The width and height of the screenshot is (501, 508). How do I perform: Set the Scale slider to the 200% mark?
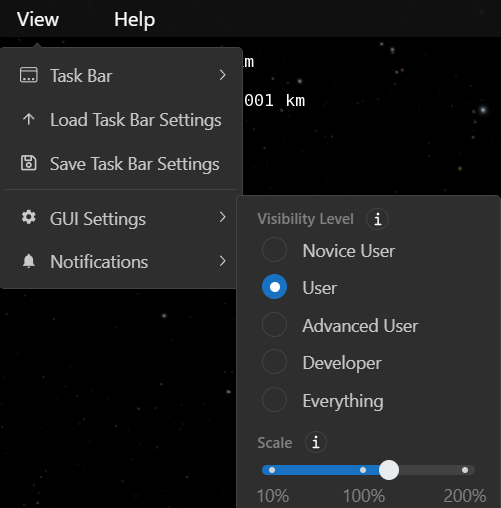465,470
